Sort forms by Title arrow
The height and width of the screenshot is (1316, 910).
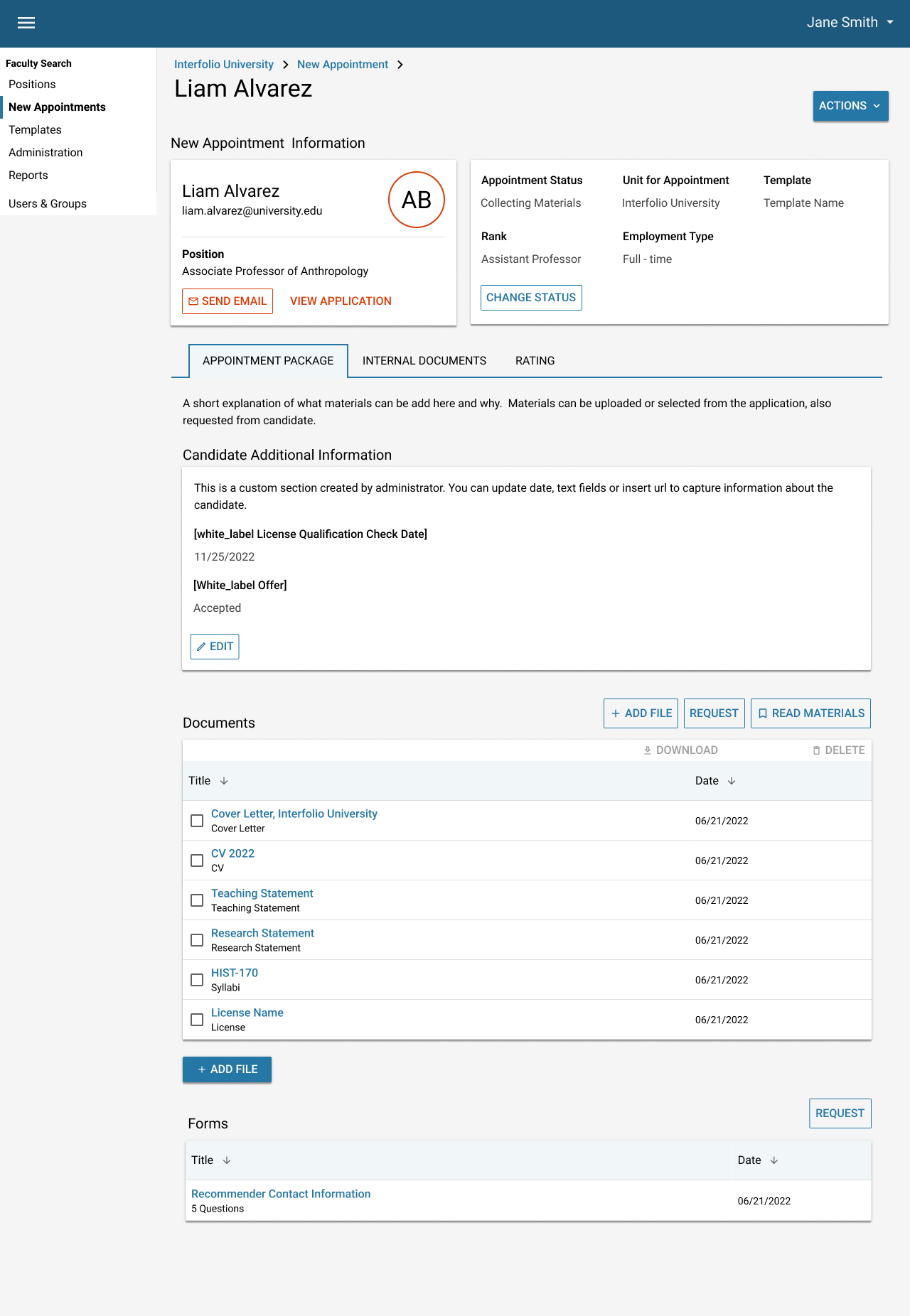pos(227,1160)
